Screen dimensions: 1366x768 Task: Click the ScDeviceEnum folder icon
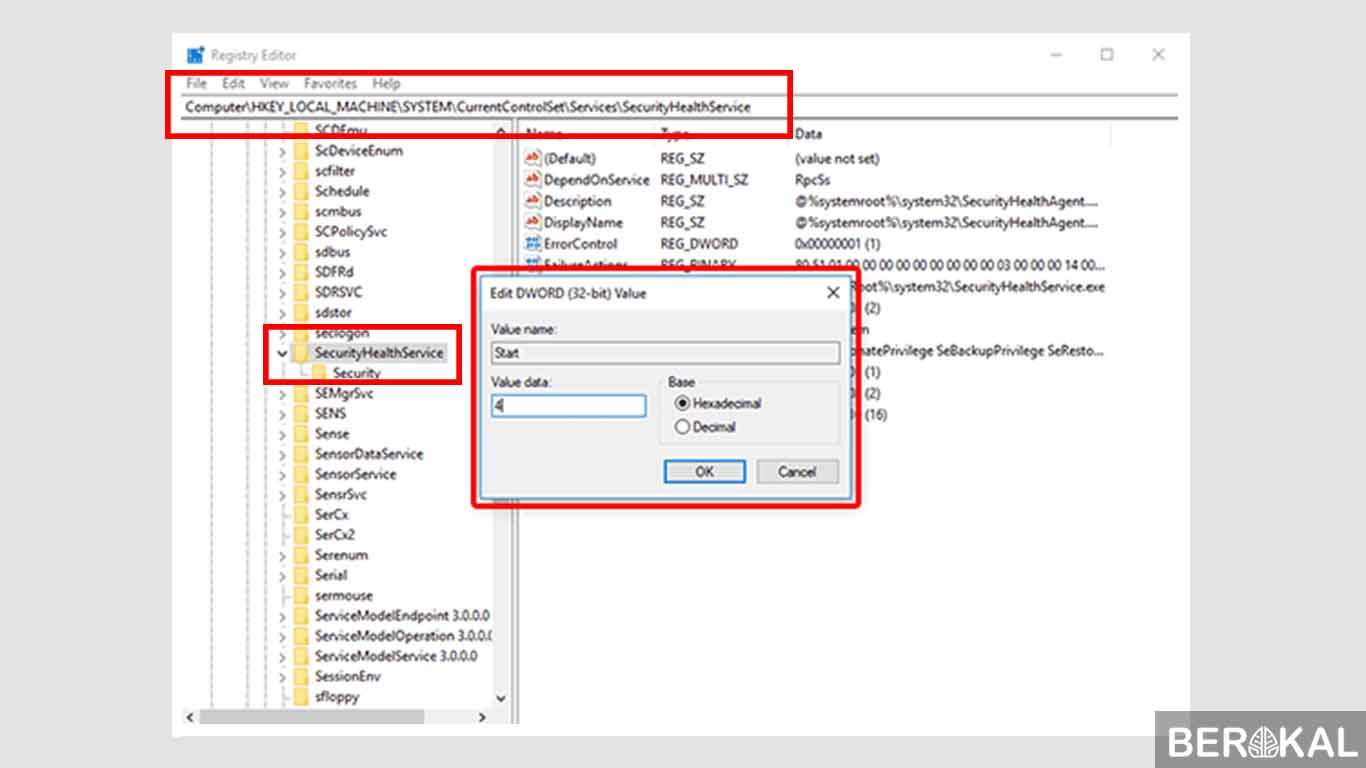(x=301, y=151)
